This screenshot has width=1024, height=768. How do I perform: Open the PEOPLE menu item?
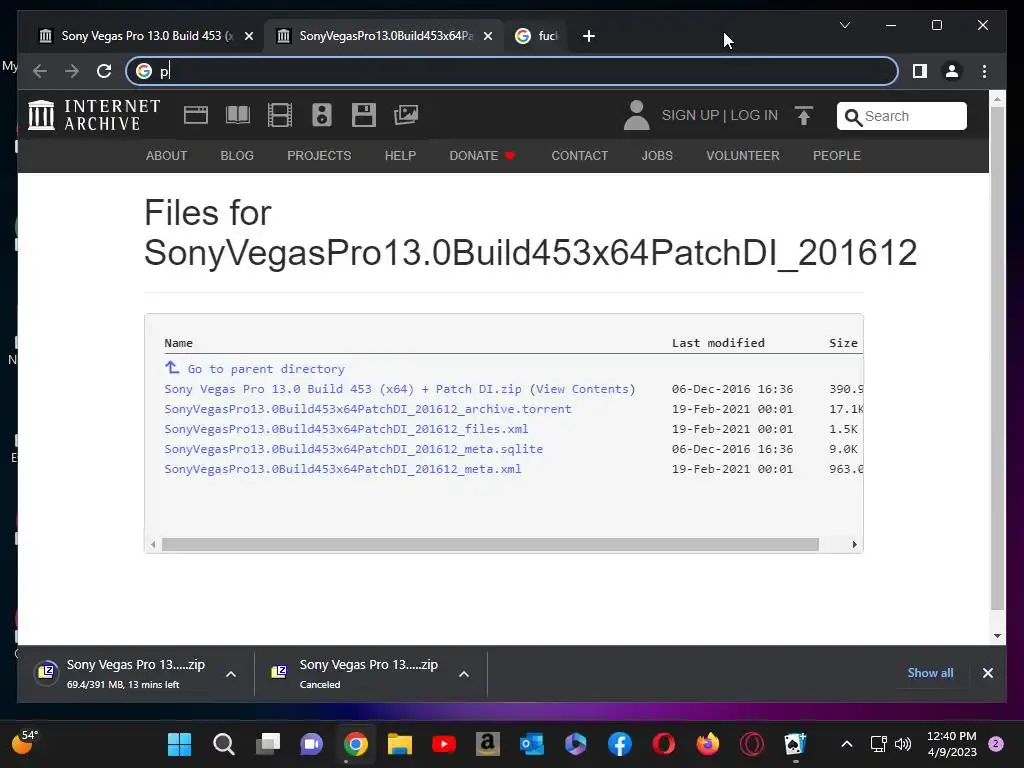click(x=837, y=155)
